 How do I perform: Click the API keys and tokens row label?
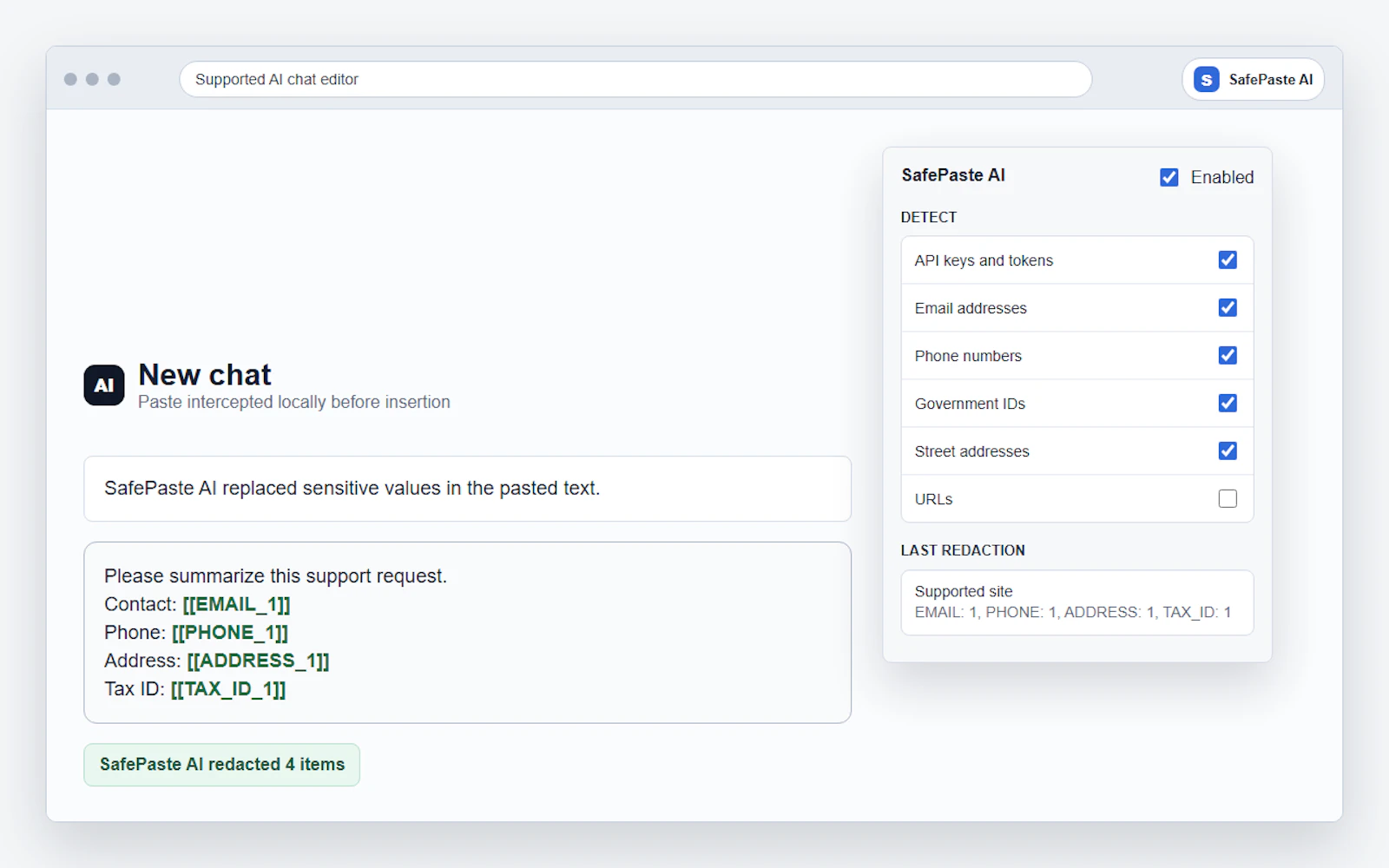click(x=984, y=260)
